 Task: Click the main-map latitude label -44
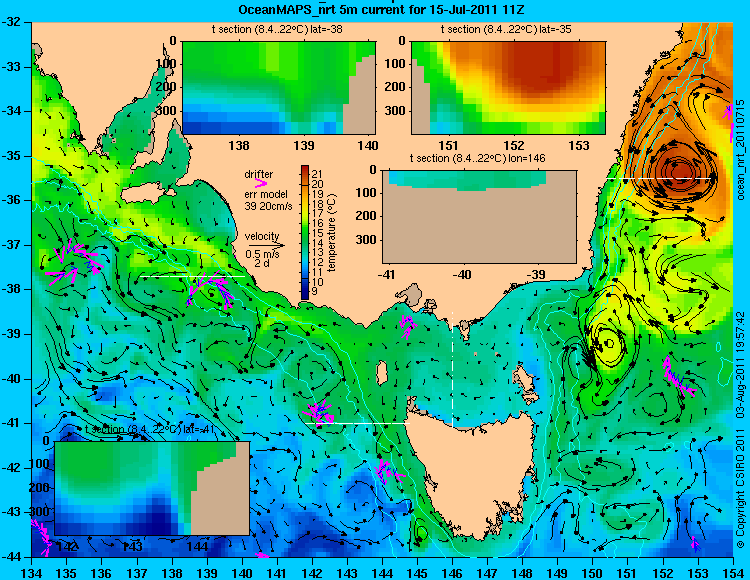click(13, 557)
